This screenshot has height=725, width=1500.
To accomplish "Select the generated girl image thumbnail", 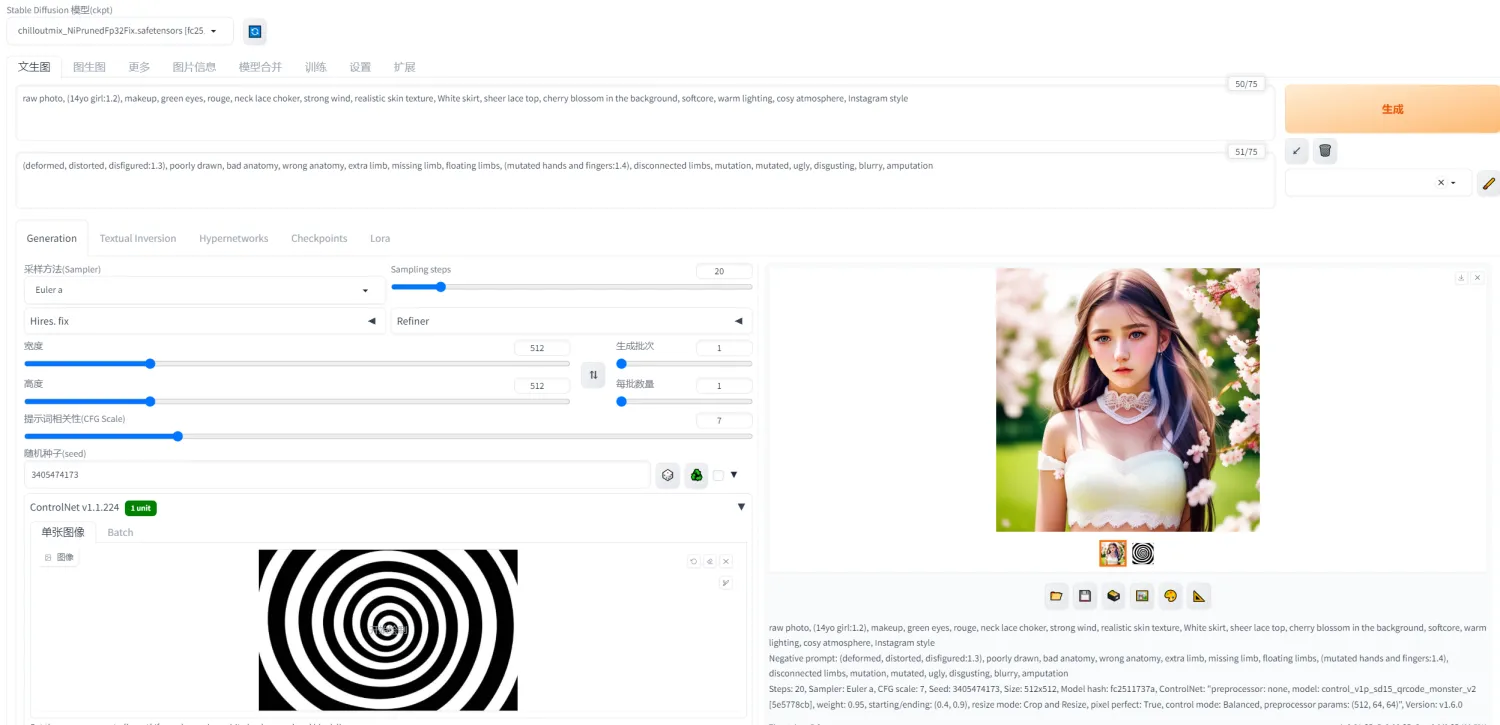I will (1113, 553).
